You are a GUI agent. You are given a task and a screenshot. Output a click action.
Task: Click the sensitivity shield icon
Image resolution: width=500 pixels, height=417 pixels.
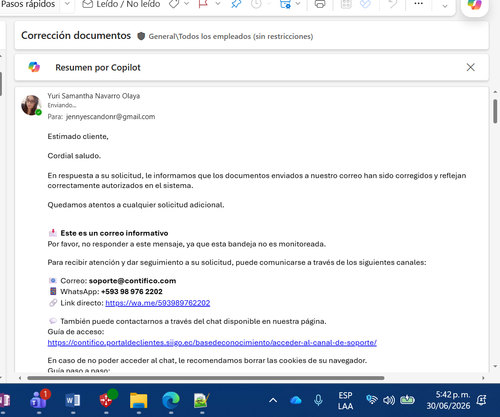click(x=141, y=36)
